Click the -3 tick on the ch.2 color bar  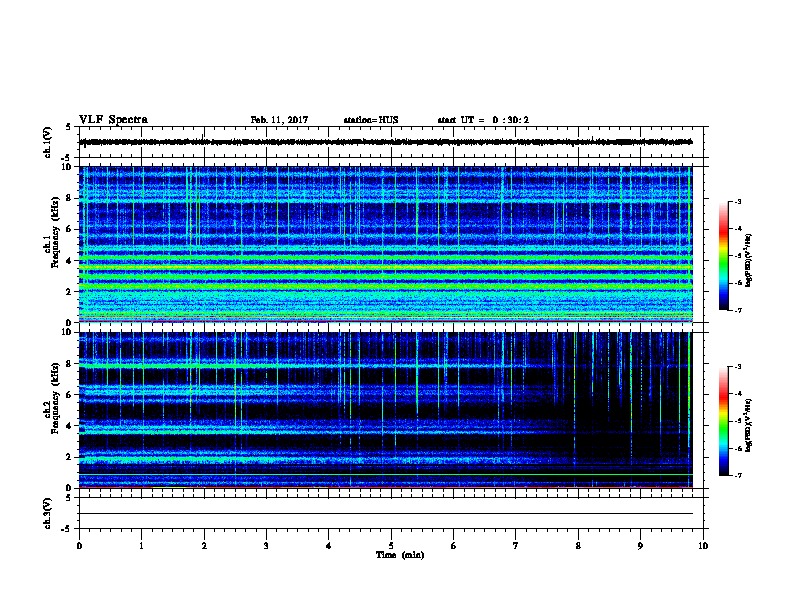[x=737, y=367]
